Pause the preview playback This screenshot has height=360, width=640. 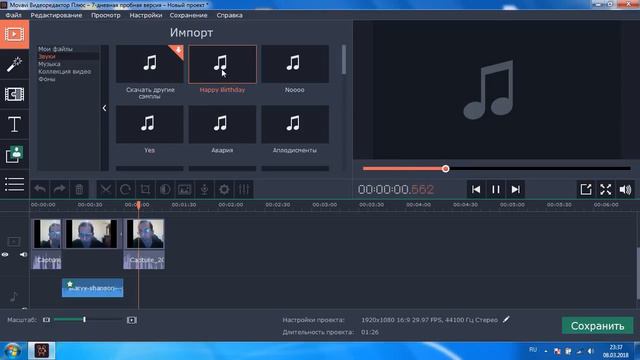(496, 189)
